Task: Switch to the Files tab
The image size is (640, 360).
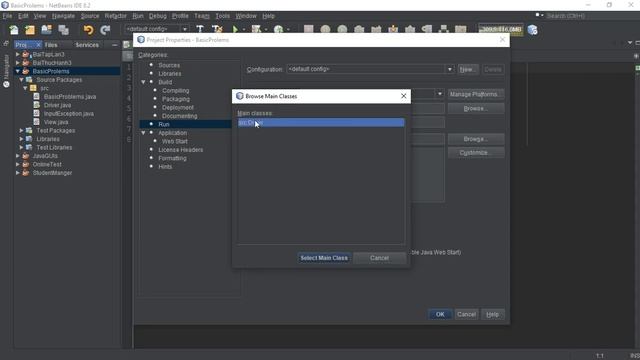Action: point(51,45)
